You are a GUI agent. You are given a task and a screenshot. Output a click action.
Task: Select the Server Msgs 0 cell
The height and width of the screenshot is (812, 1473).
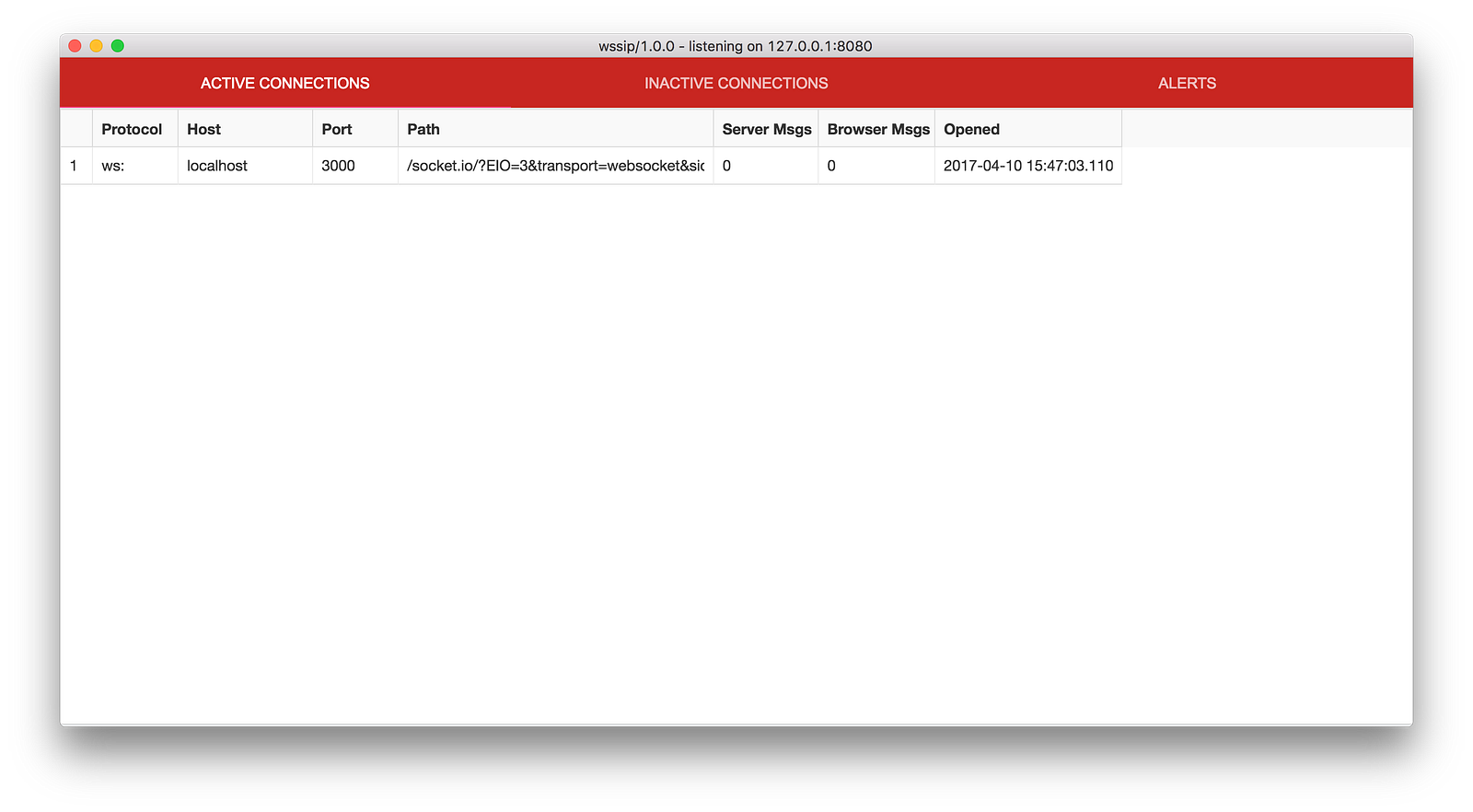click(766, 166)
